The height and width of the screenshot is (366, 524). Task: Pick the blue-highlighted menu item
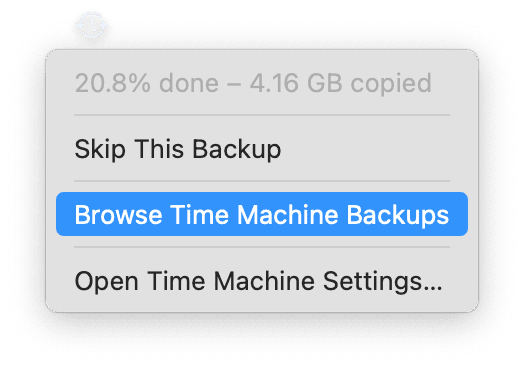point(262,214)
